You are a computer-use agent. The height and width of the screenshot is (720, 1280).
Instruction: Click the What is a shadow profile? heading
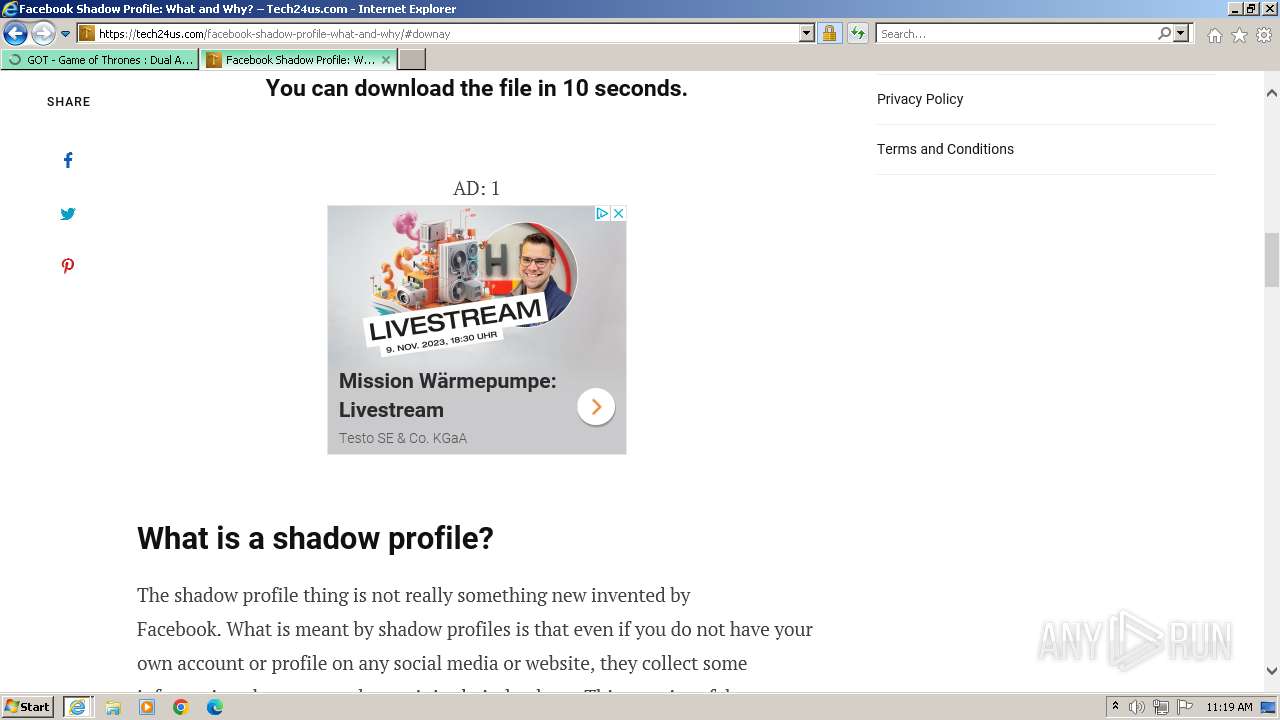click(315, 538)
